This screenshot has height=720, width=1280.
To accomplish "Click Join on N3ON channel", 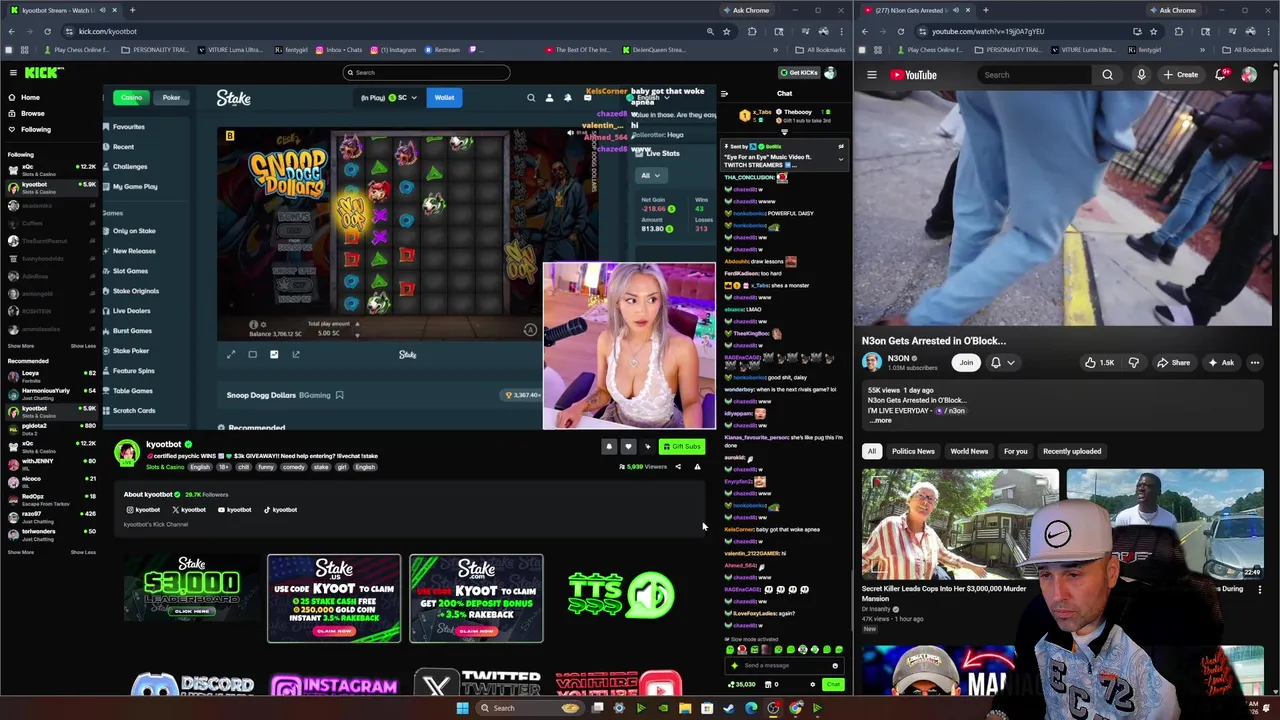I will tap(966, 363).
